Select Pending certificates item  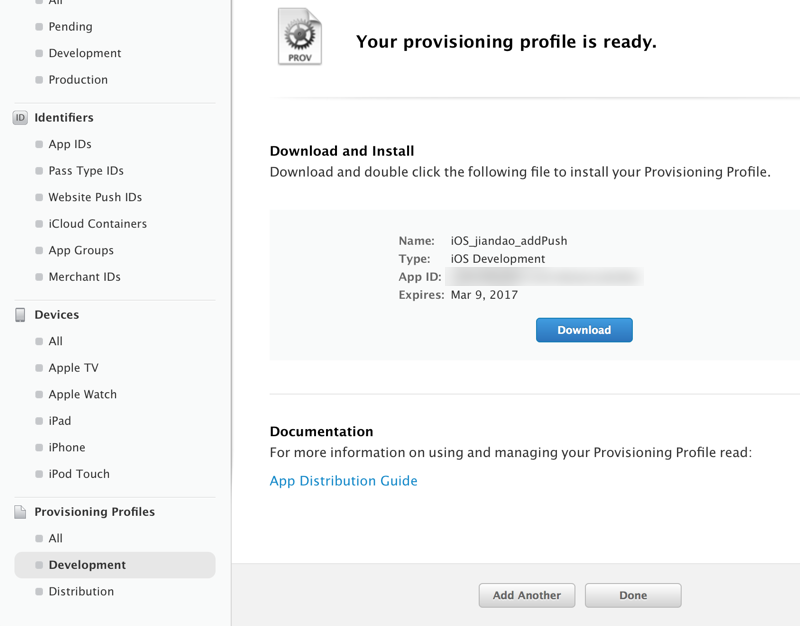70,27
